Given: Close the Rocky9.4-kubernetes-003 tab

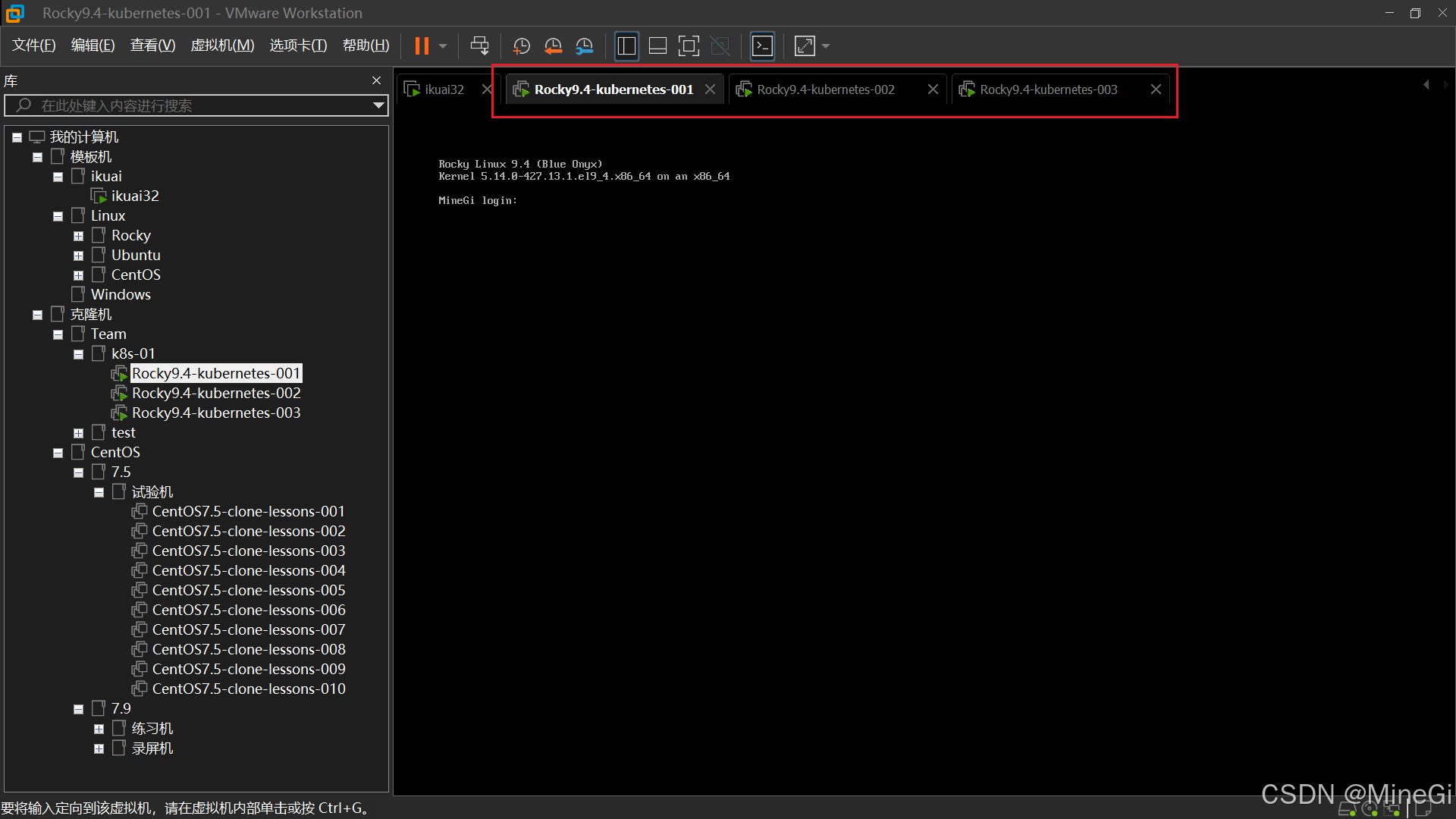Looking at the screenshot, I should pos(1156,89).
